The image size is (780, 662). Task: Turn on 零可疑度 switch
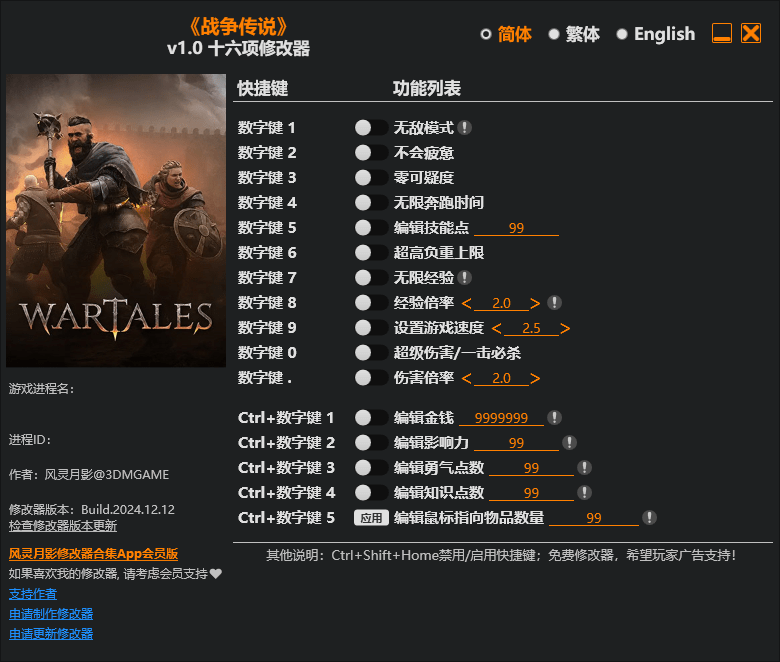(x=371, y=178)
